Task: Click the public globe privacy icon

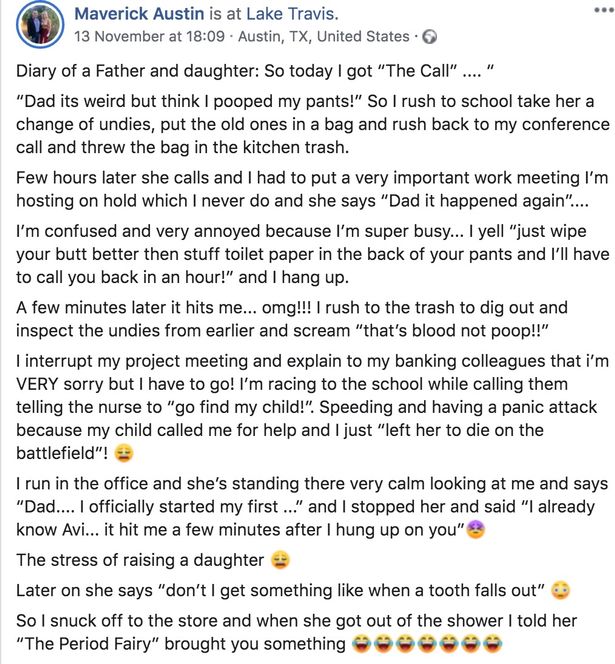Action: (x=430, y=37)
